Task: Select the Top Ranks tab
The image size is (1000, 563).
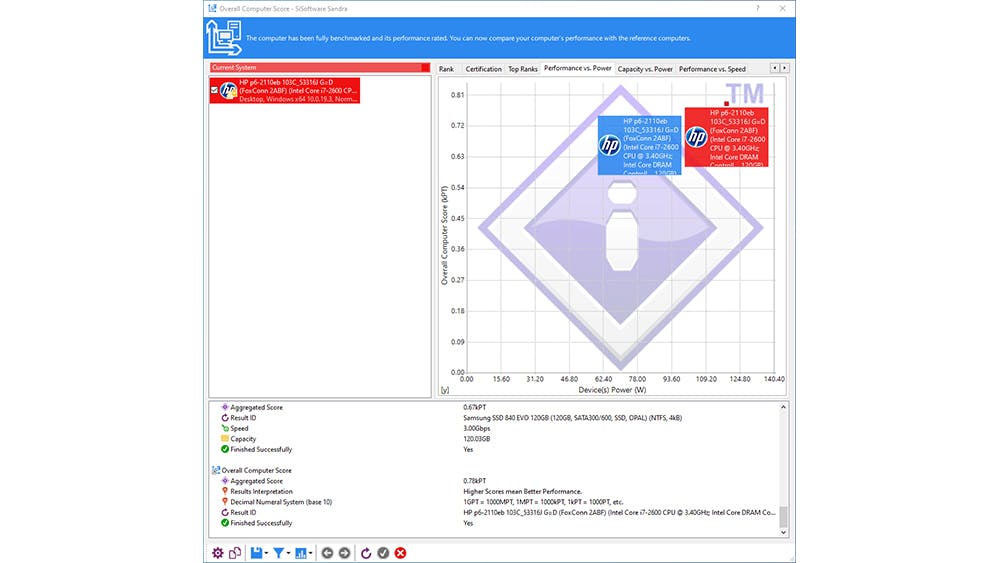Action: [523, 69]
